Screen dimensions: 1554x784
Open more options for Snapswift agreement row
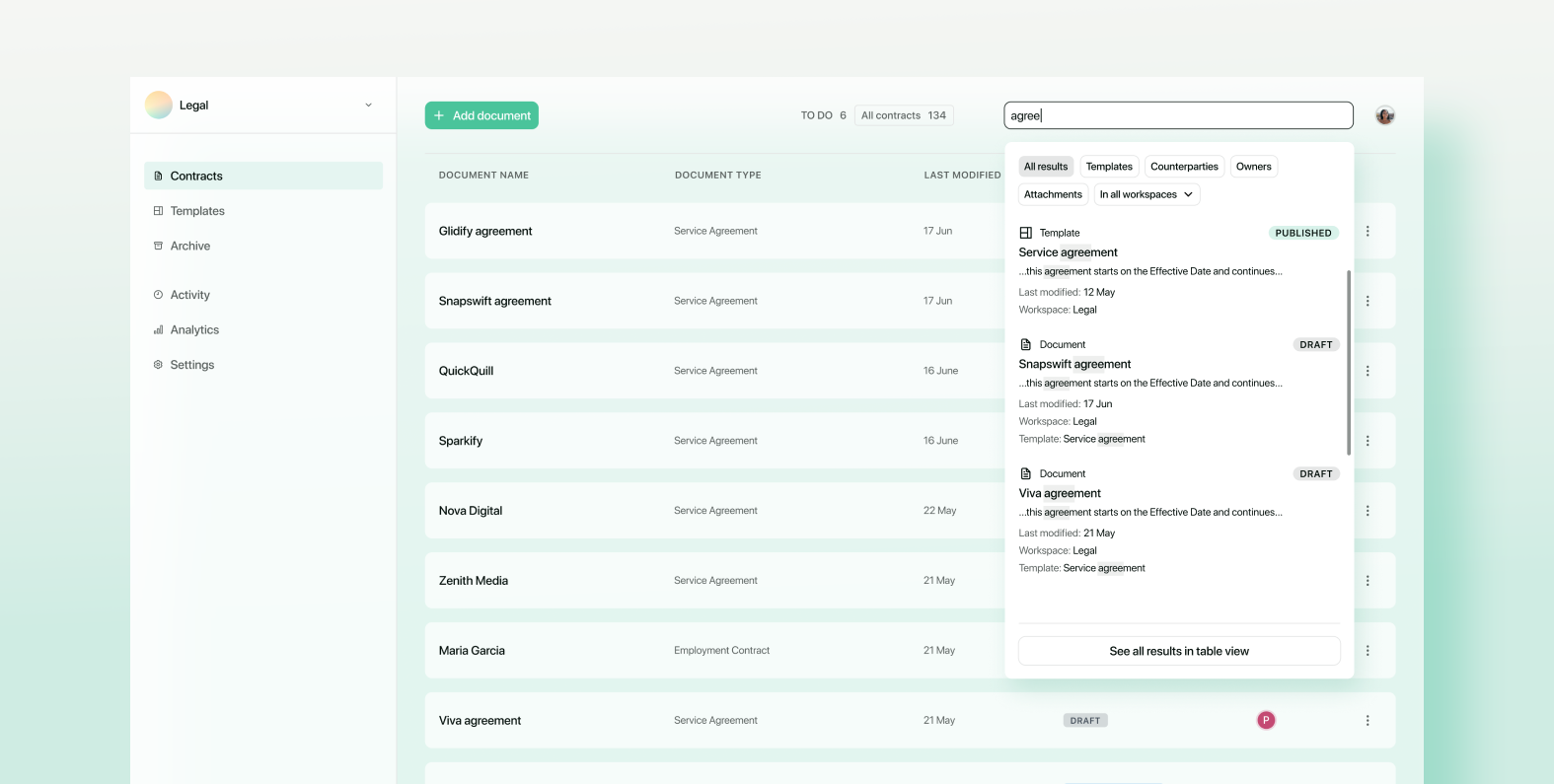click(x=1368, y=301)
